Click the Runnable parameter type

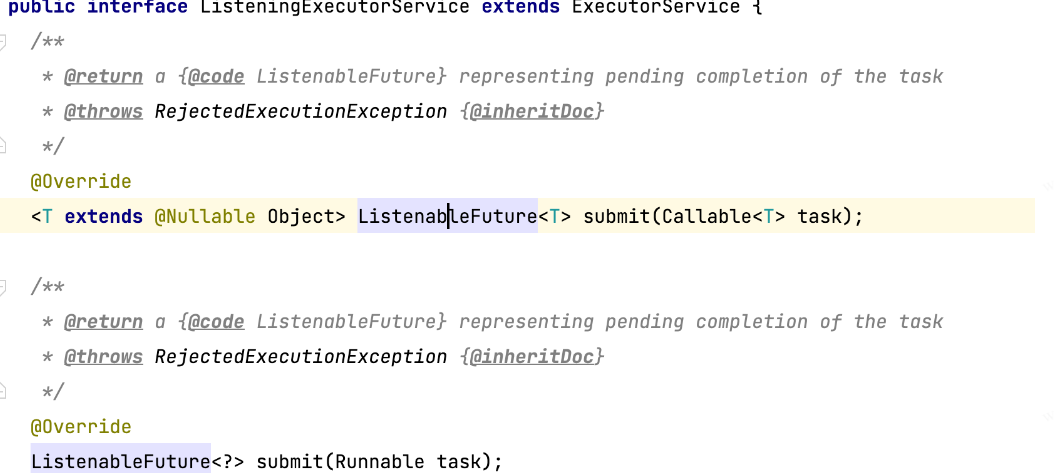(x=380, y=462)
